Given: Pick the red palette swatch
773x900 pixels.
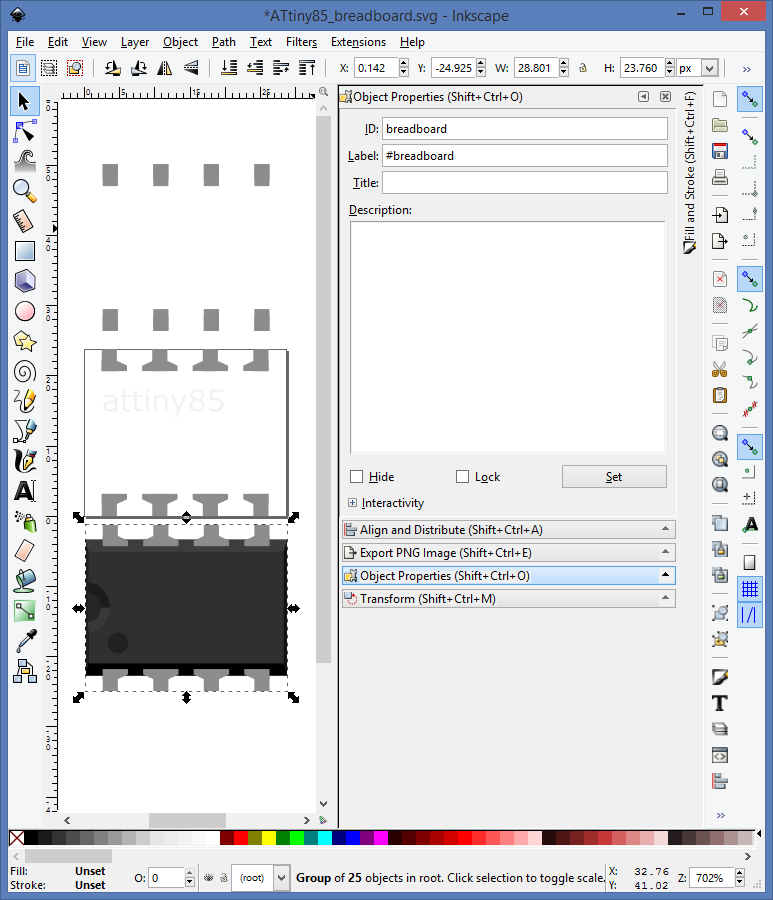Looking at the screenshot, I should point(241,838).
